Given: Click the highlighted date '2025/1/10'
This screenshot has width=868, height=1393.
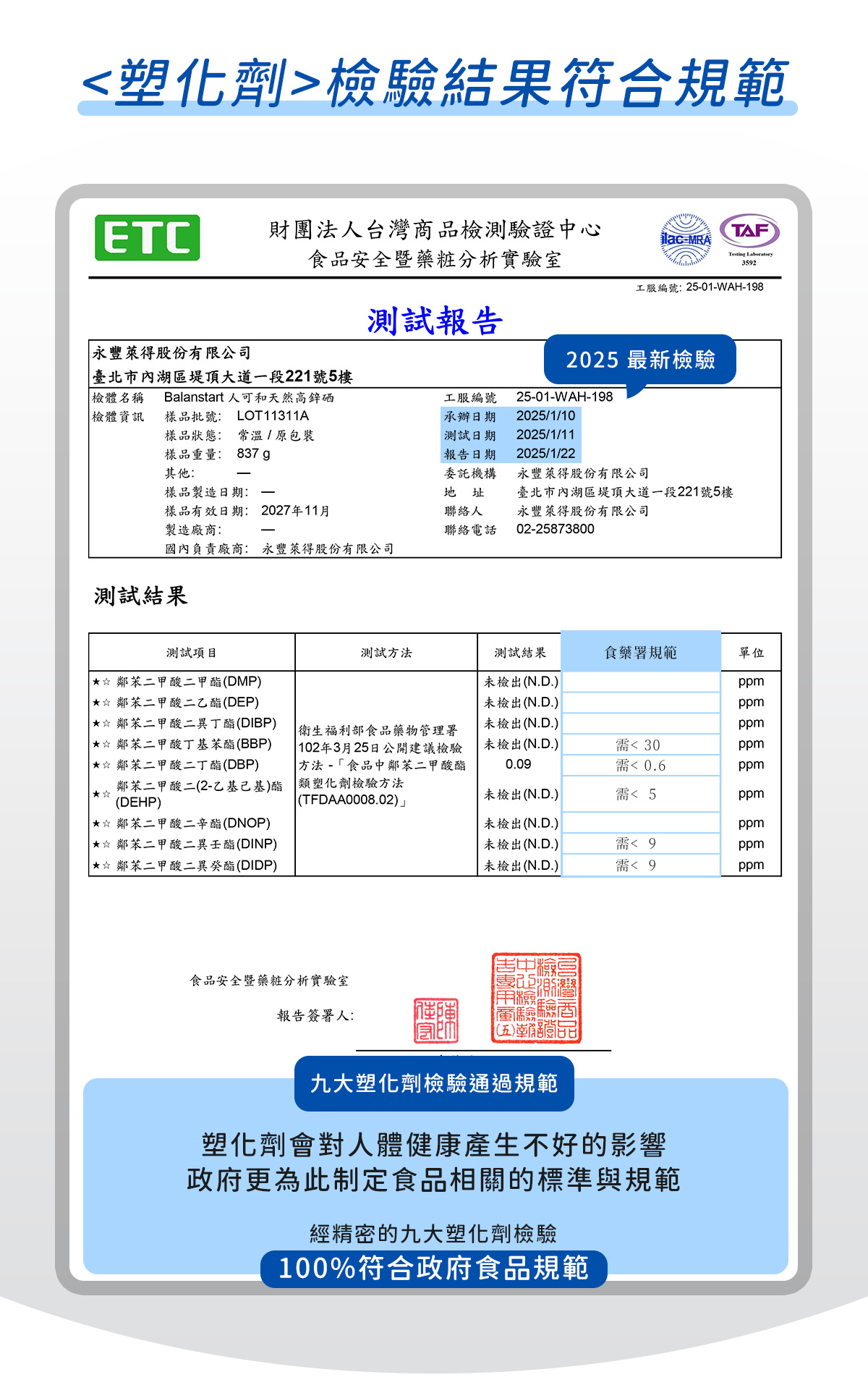Looking at the screenshot, I should [x=545, y=416].
